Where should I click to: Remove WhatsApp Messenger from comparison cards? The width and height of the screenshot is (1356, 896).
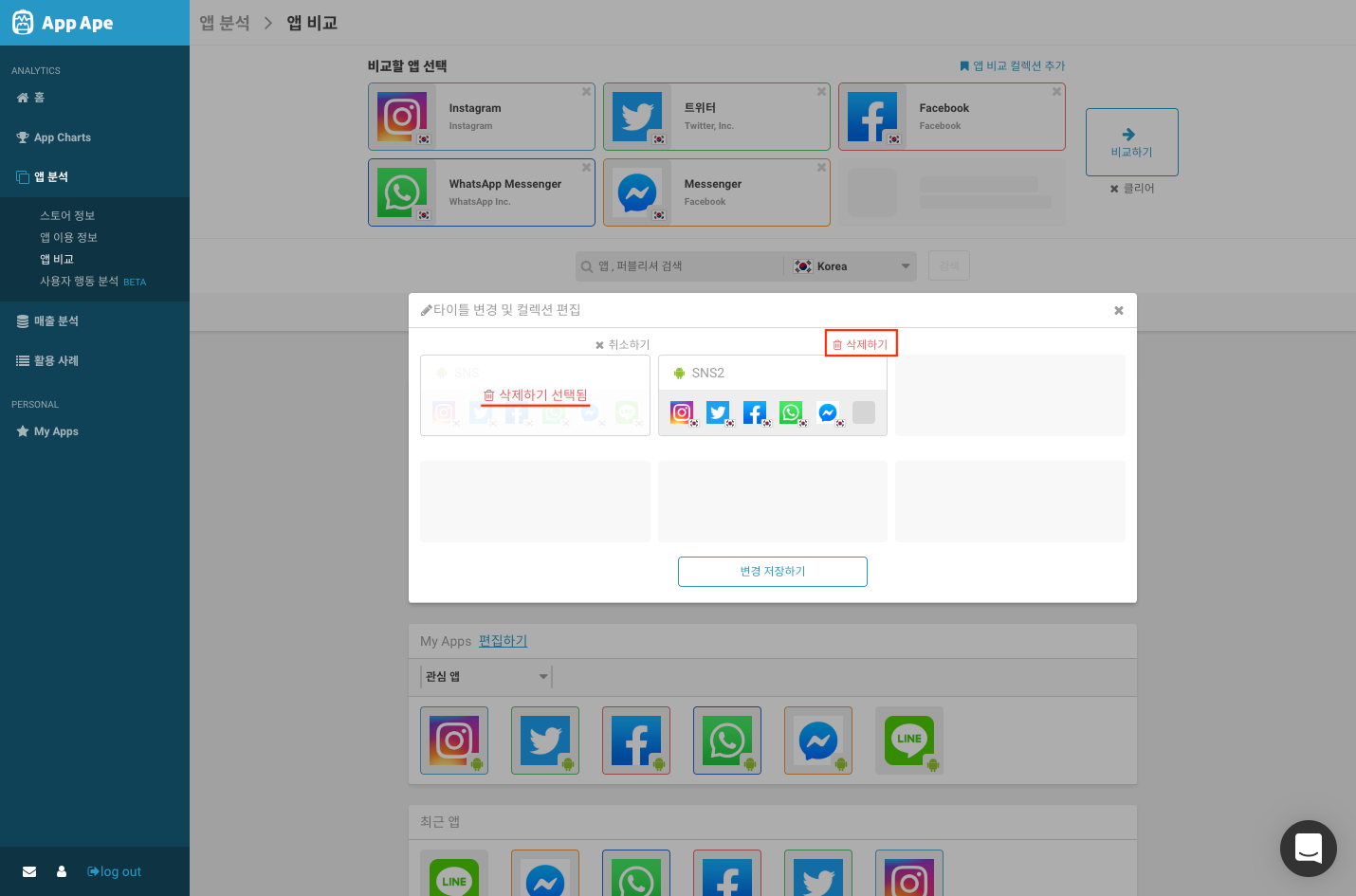[586, 168]
